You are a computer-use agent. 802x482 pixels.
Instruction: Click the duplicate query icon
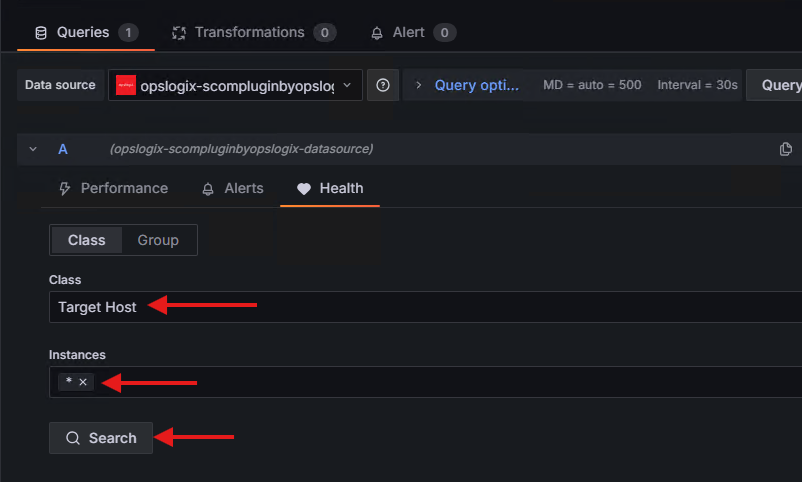[x=786, y=149]
